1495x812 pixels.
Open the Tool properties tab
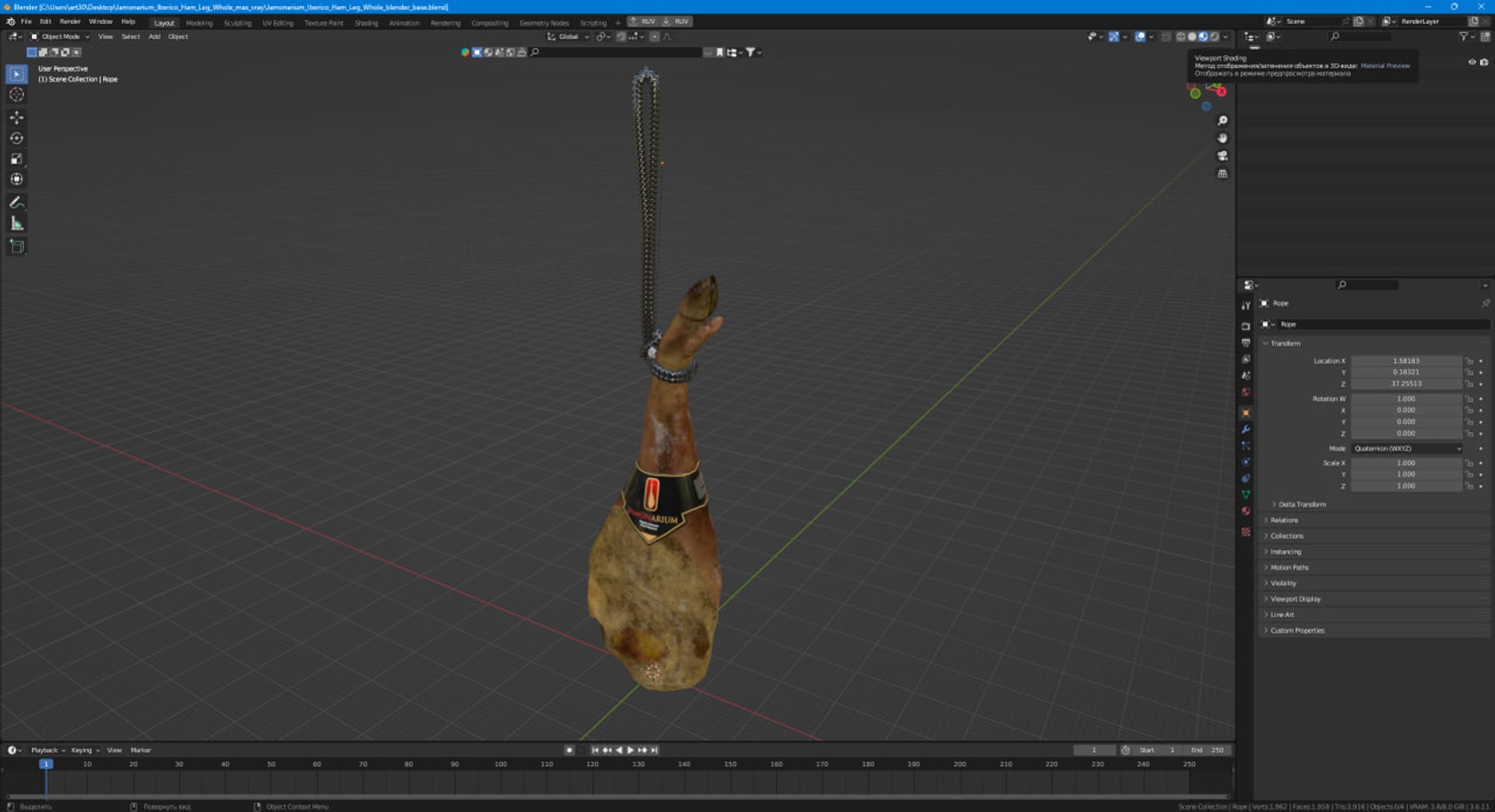(1246, 305)
